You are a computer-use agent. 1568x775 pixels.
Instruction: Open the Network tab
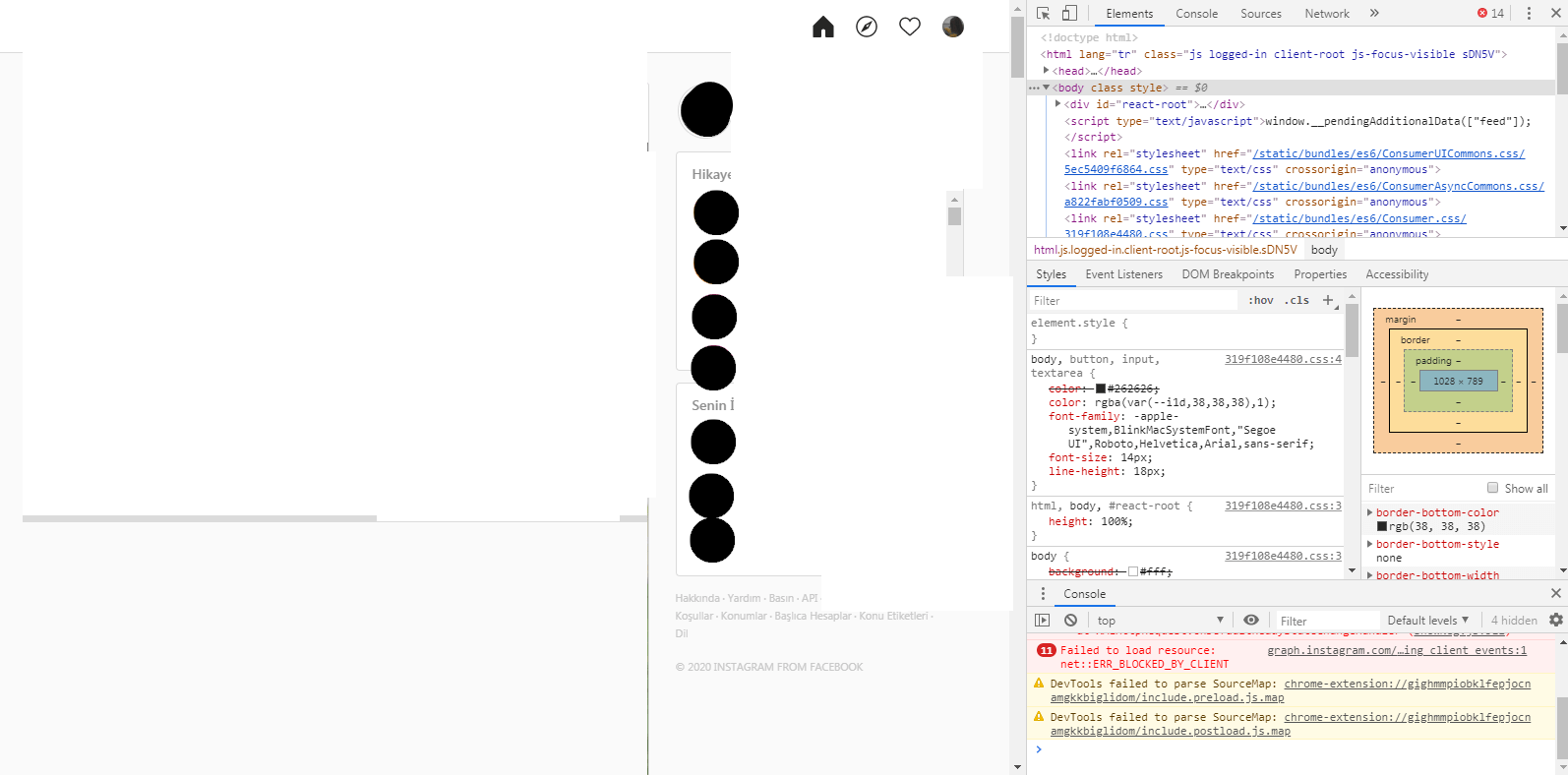tap(1327, 13)
